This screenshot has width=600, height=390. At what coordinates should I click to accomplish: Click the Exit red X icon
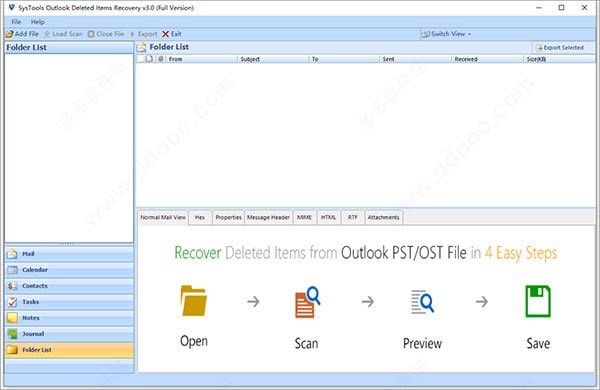pyautogui.click(x=165, y=34)
